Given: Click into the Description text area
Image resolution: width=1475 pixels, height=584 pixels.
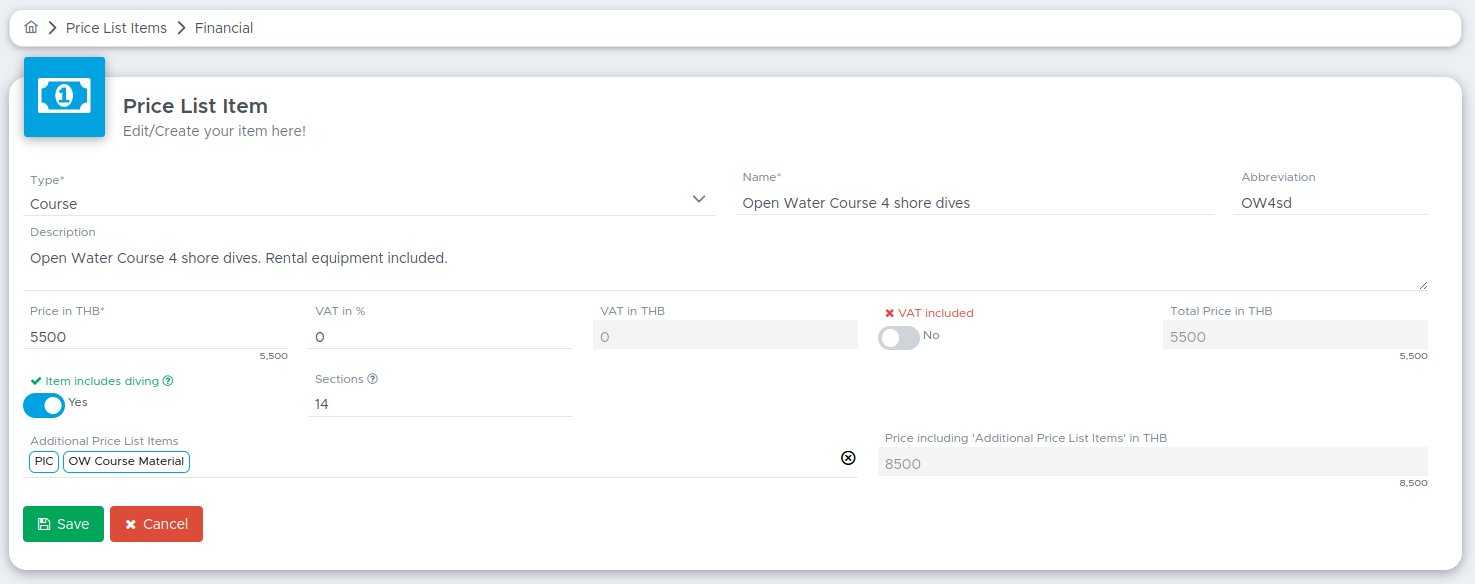Looking at the screenshot, I should [725, 268].
